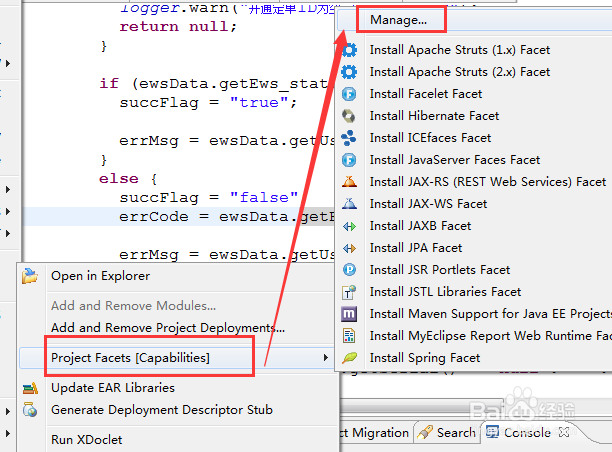Image resolution: width=612 pixels, height=452 pixels.
Task: Choose Add and Remove Project Deployments...
Action: point(168,327)
